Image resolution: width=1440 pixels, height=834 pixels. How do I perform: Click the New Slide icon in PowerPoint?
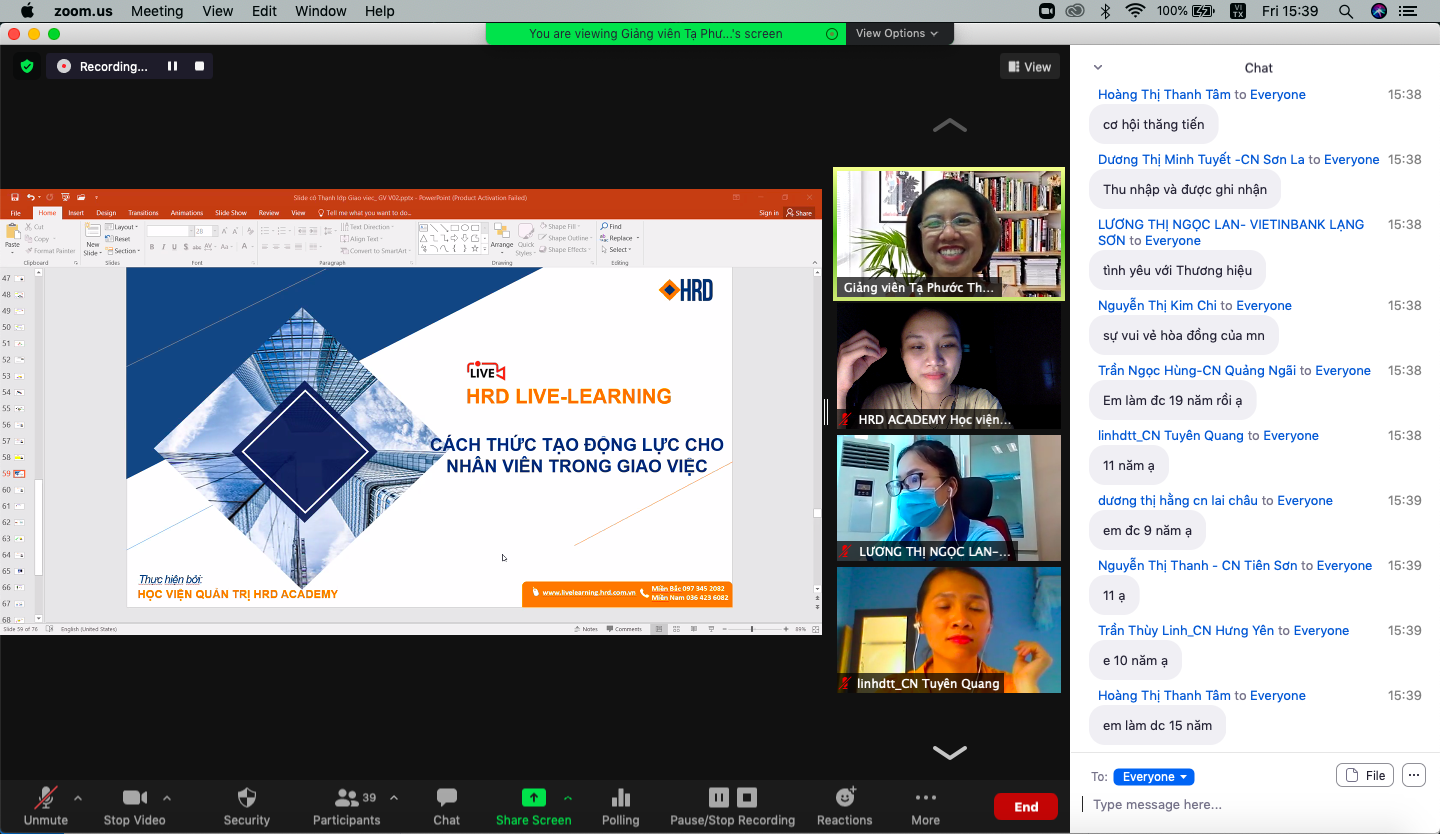pos(93,232)
